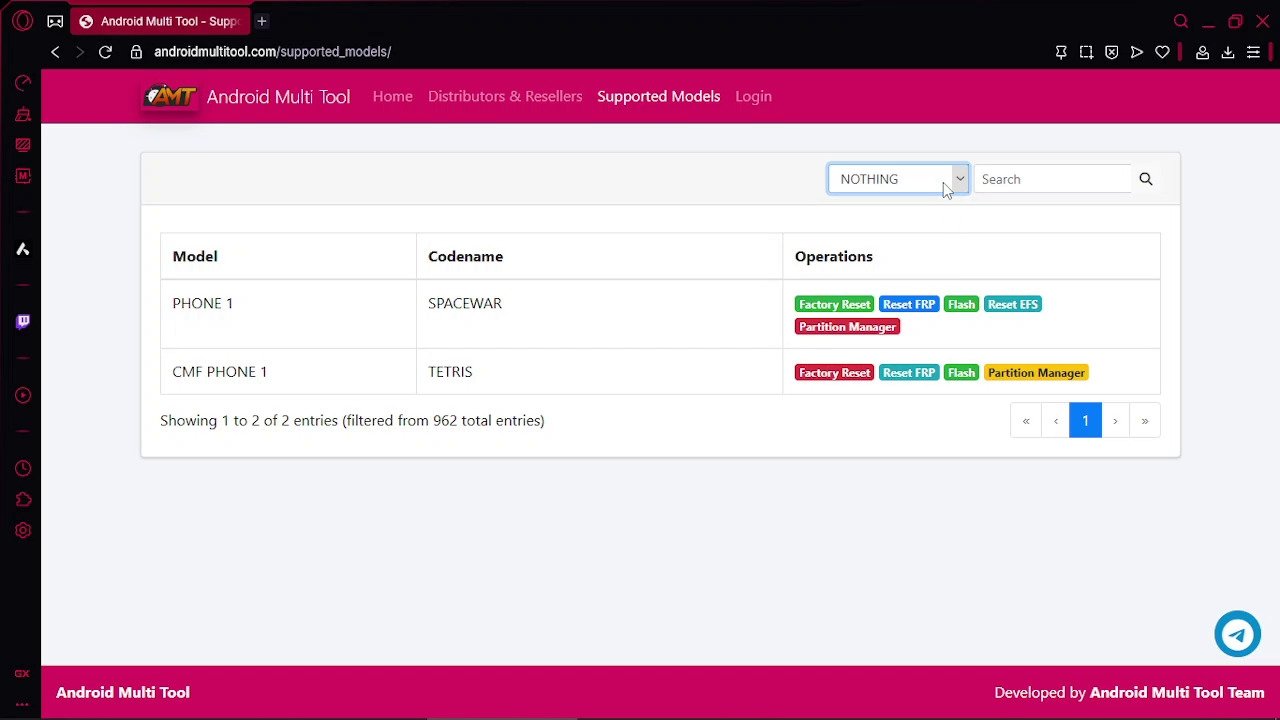1280x720 pixels.
Task: Open GX Cleaner in the sidebar
Action: click(22, 115)
